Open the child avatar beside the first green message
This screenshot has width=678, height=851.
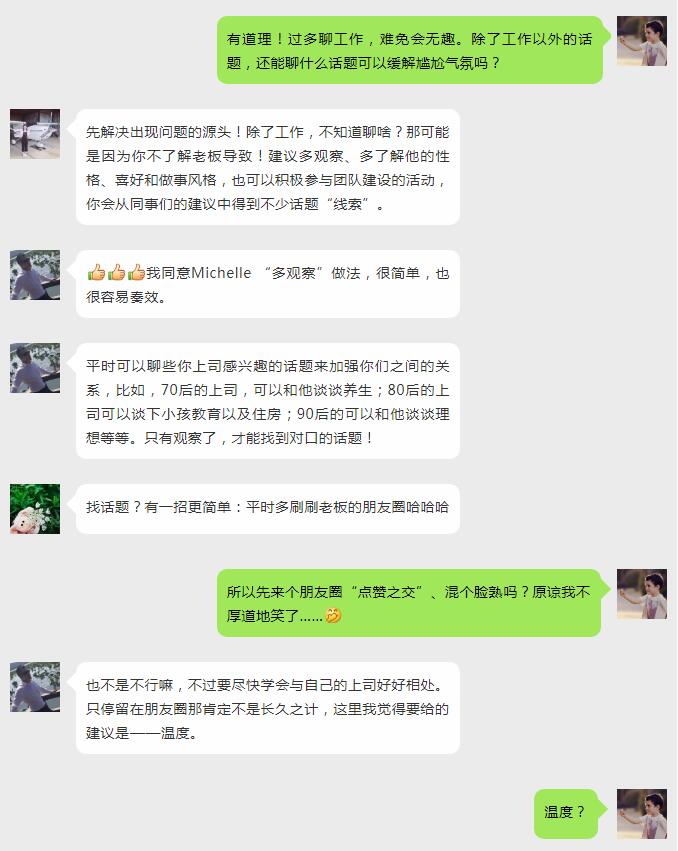pyautogui.click(x=642, y=41)
